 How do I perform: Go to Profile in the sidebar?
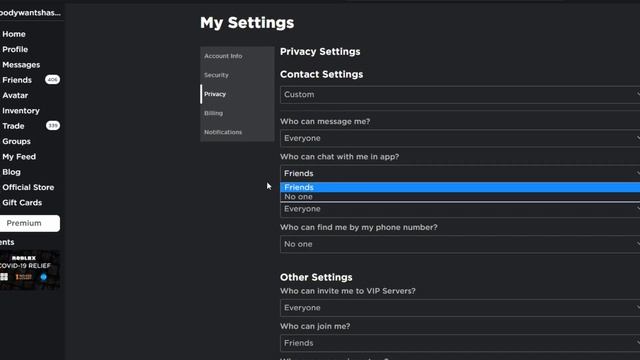tap(15, 49)
